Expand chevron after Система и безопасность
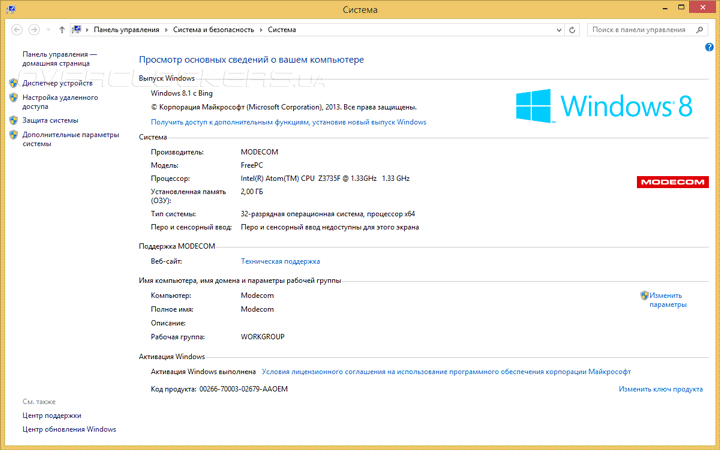This screenshot has width=720, height=450. 261,30
